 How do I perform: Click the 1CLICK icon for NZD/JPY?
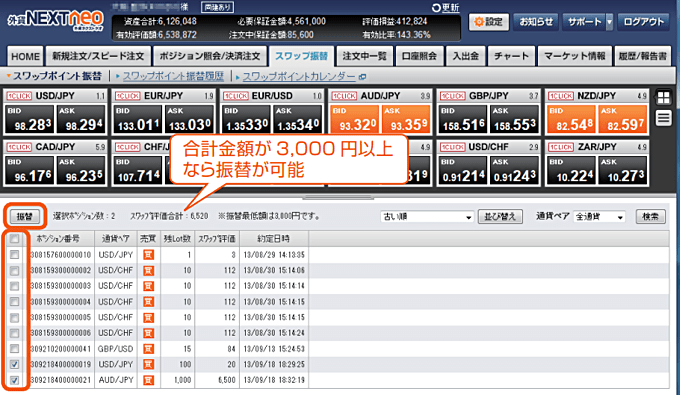560,96
